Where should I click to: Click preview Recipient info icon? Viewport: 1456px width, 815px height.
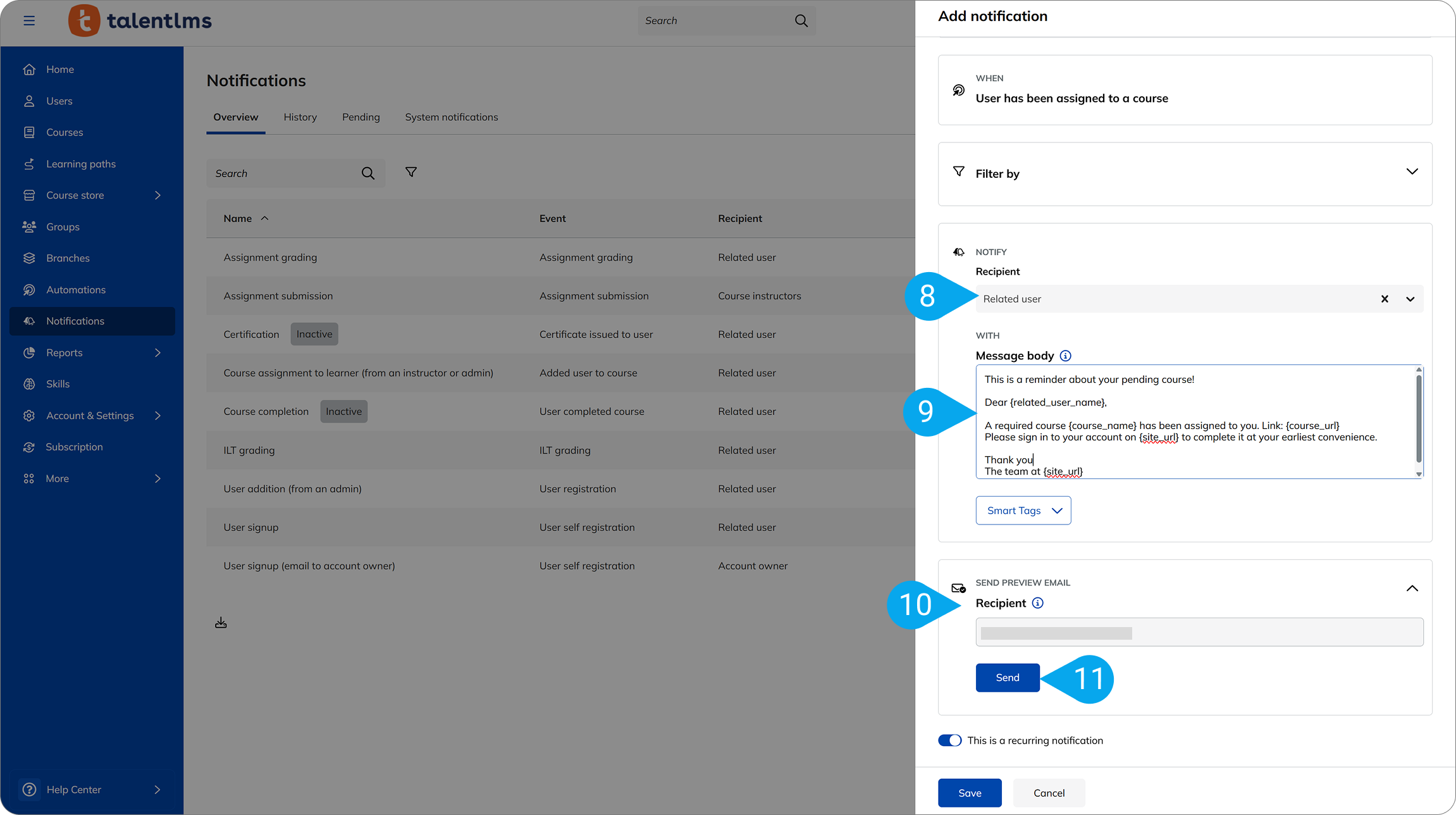tap(1038, 603)
